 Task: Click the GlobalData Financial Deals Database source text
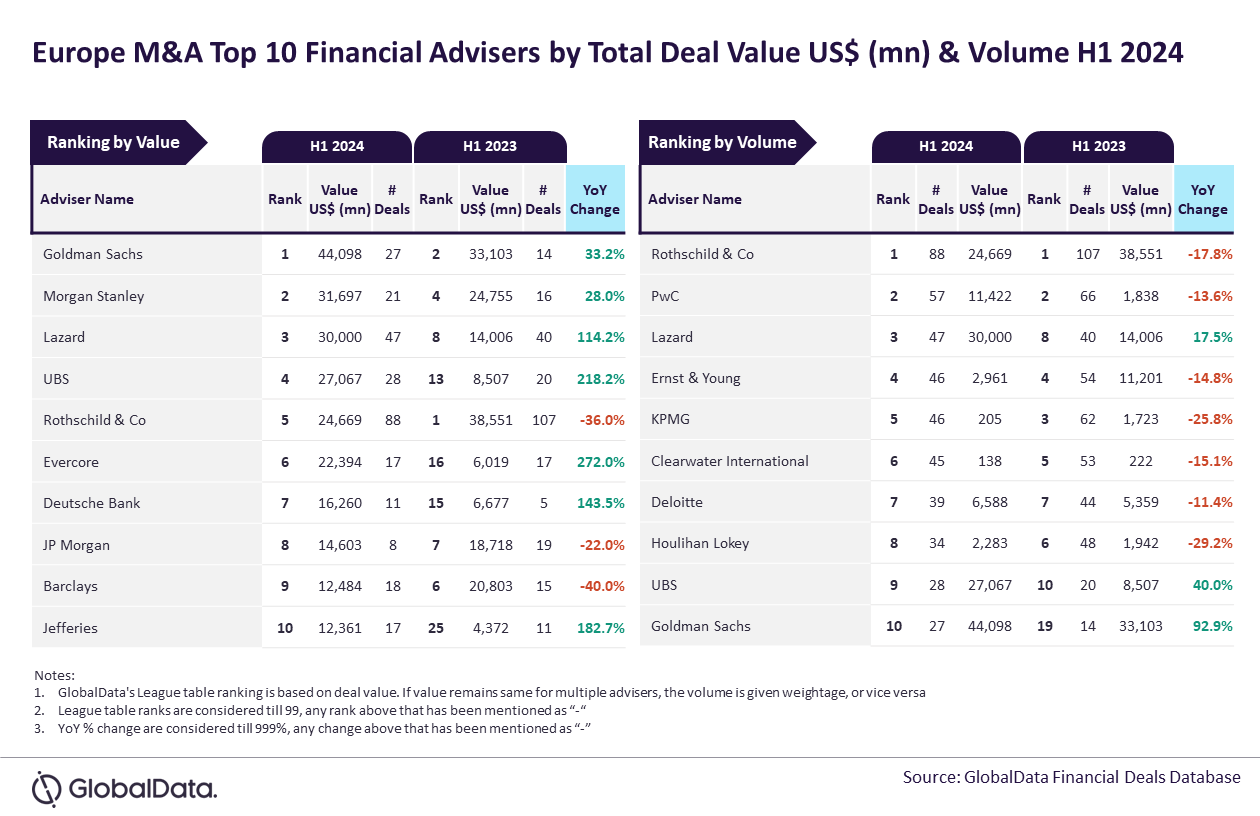coord(1101,777)
